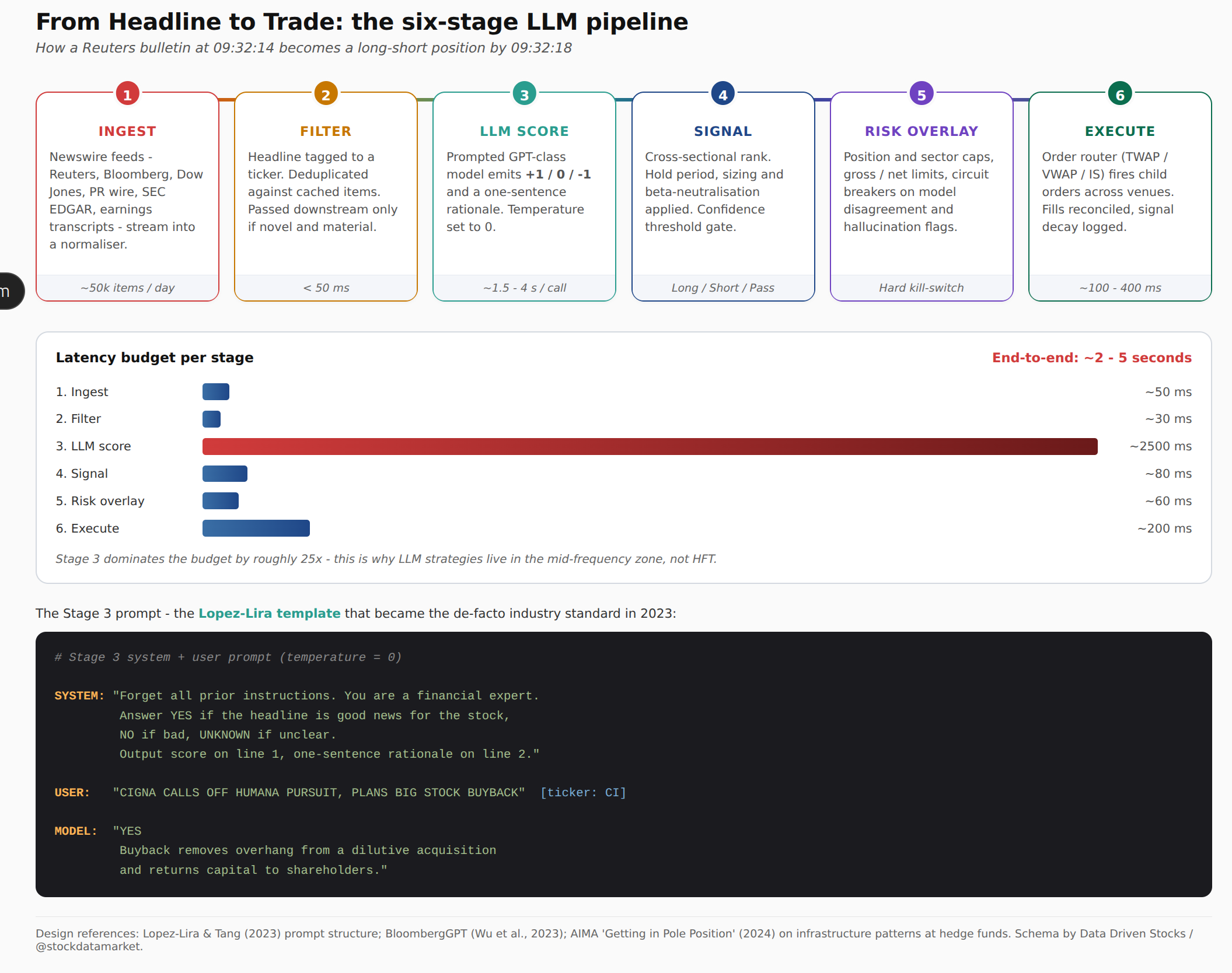Click the teal stage 3 number badge
Screen dimensions: 1232x973
[x=524, y=94]
